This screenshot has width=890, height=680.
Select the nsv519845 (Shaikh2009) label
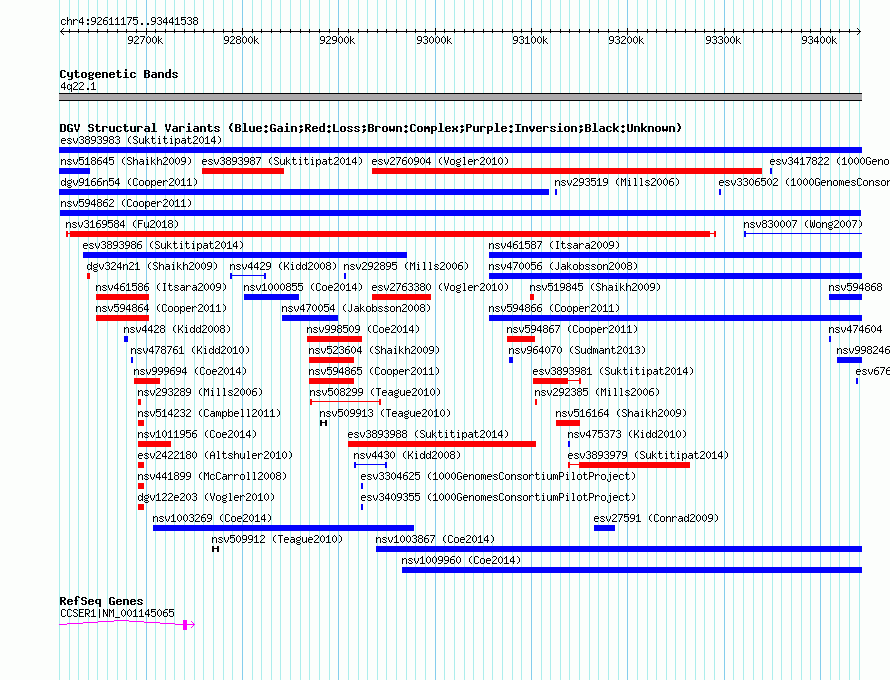pyautogui.click(x=595, y=287)
